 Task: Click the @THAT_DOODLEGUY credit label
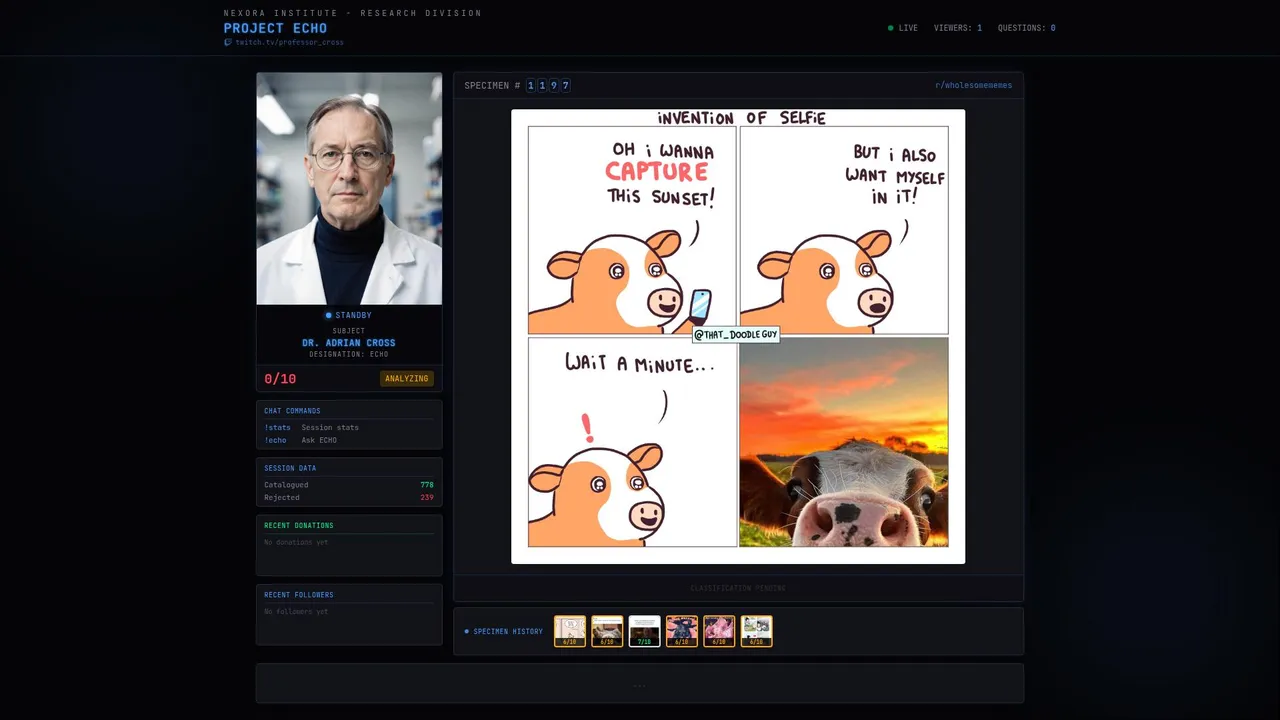tap(736, 335)
